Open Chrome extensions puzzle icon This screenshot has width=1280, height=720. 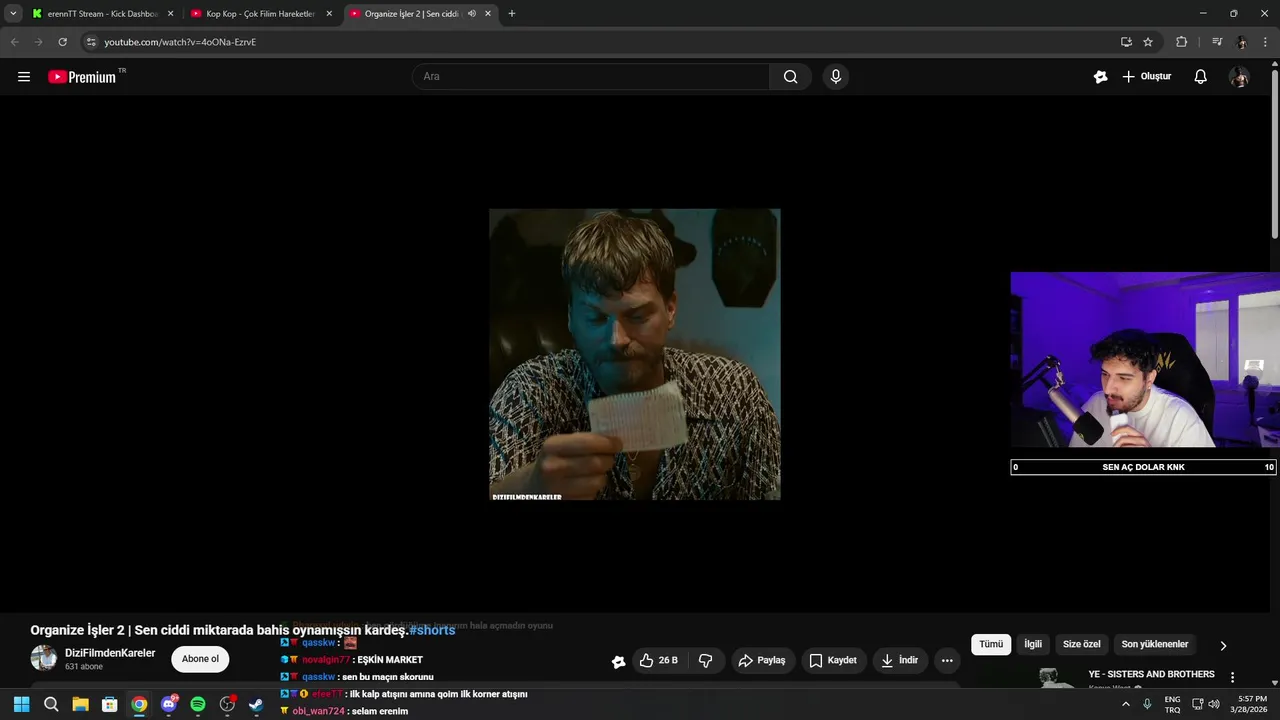[x=1182, y=42]
